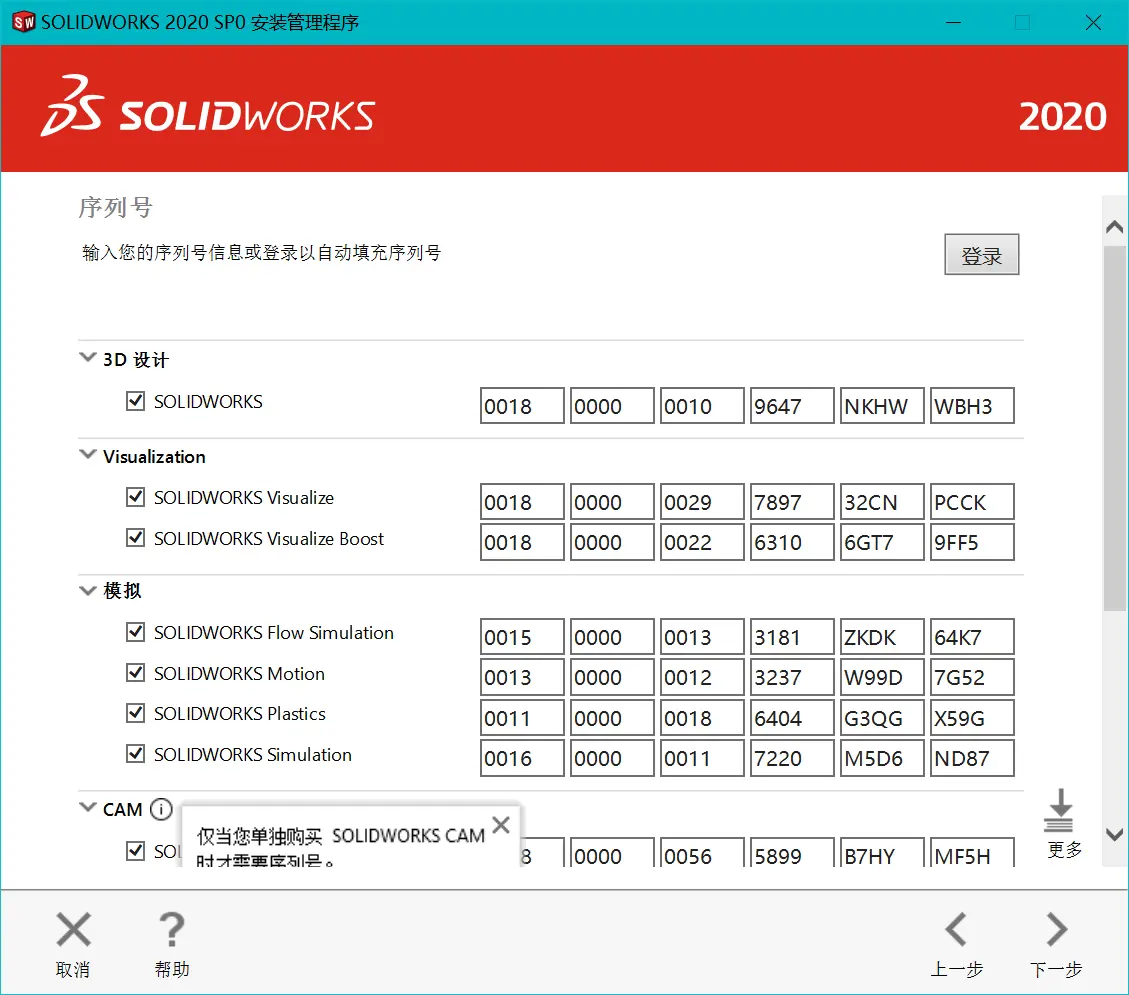Screen dimensions: 1129x995
Task: Uncheck SOLIDWORKS Motion checkbox
Action: click(135, 672)
